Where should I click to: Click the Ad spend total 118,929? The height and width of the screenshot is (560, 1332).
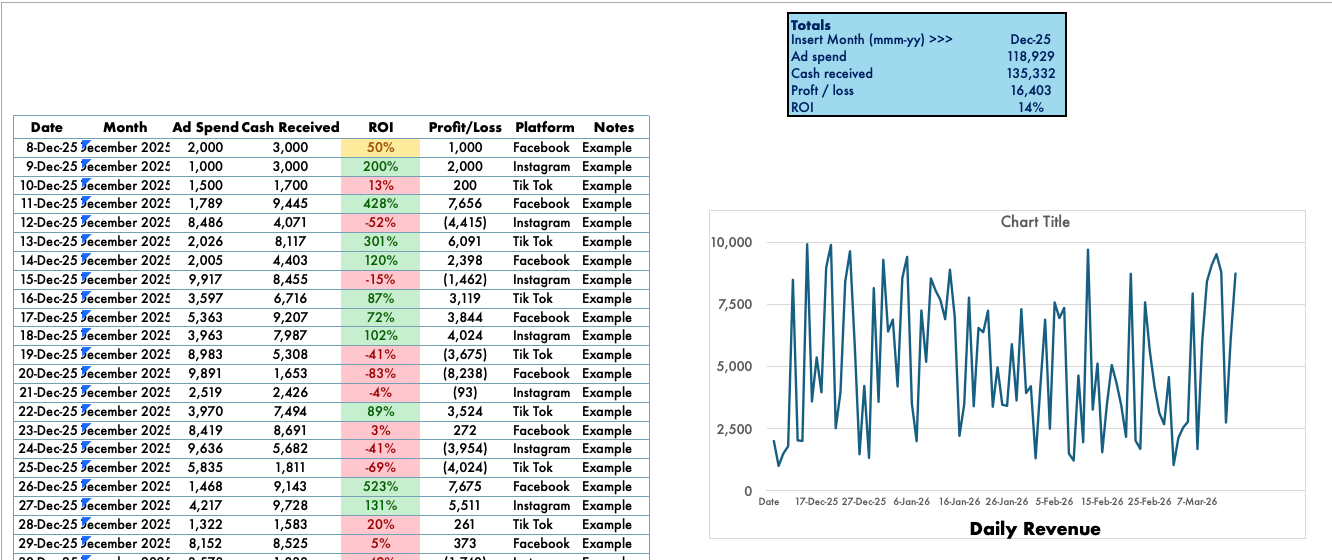click(x=1030, y=57)
